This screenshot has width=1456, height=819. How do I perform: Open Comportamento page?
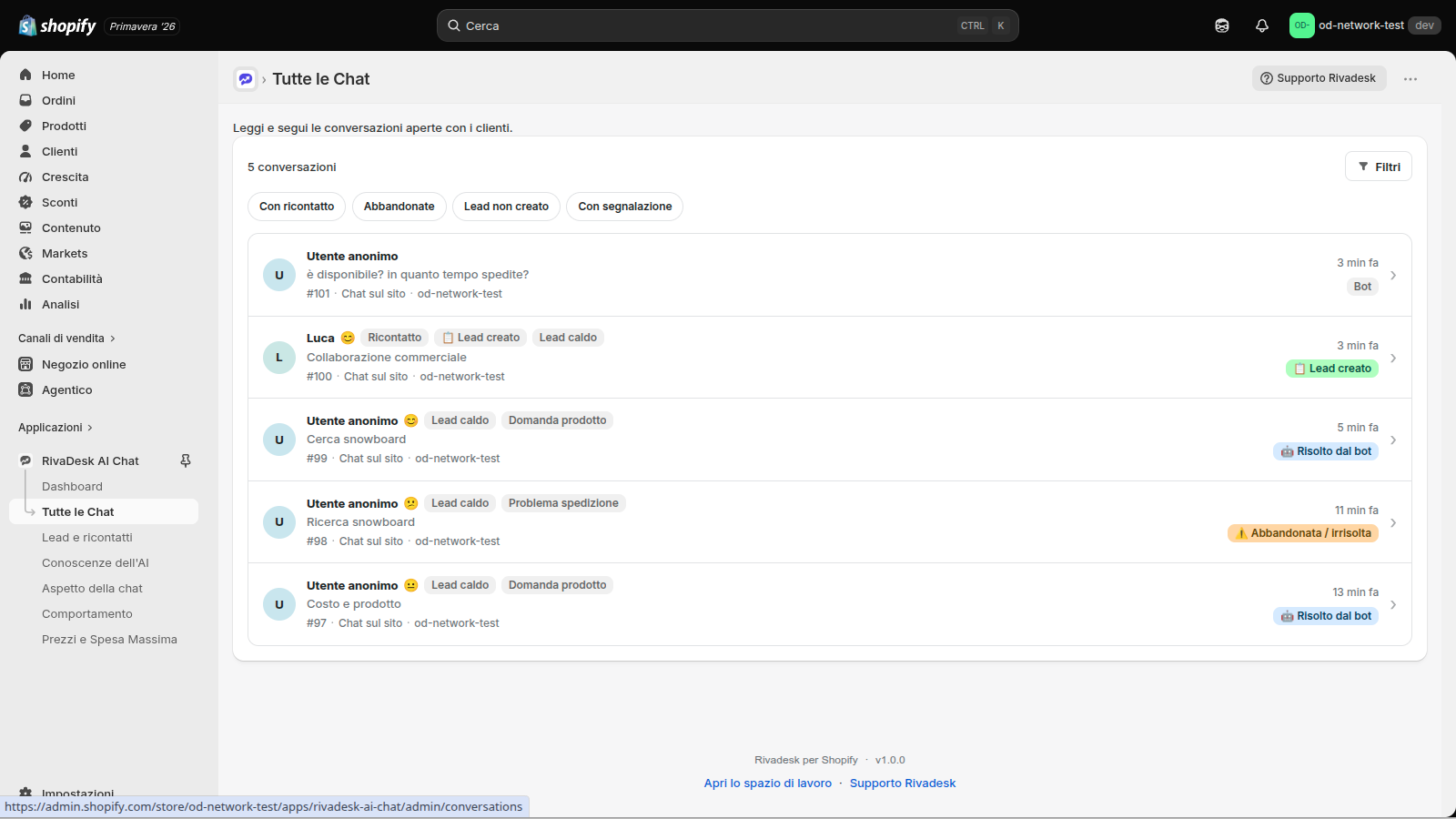pos(87,613)
